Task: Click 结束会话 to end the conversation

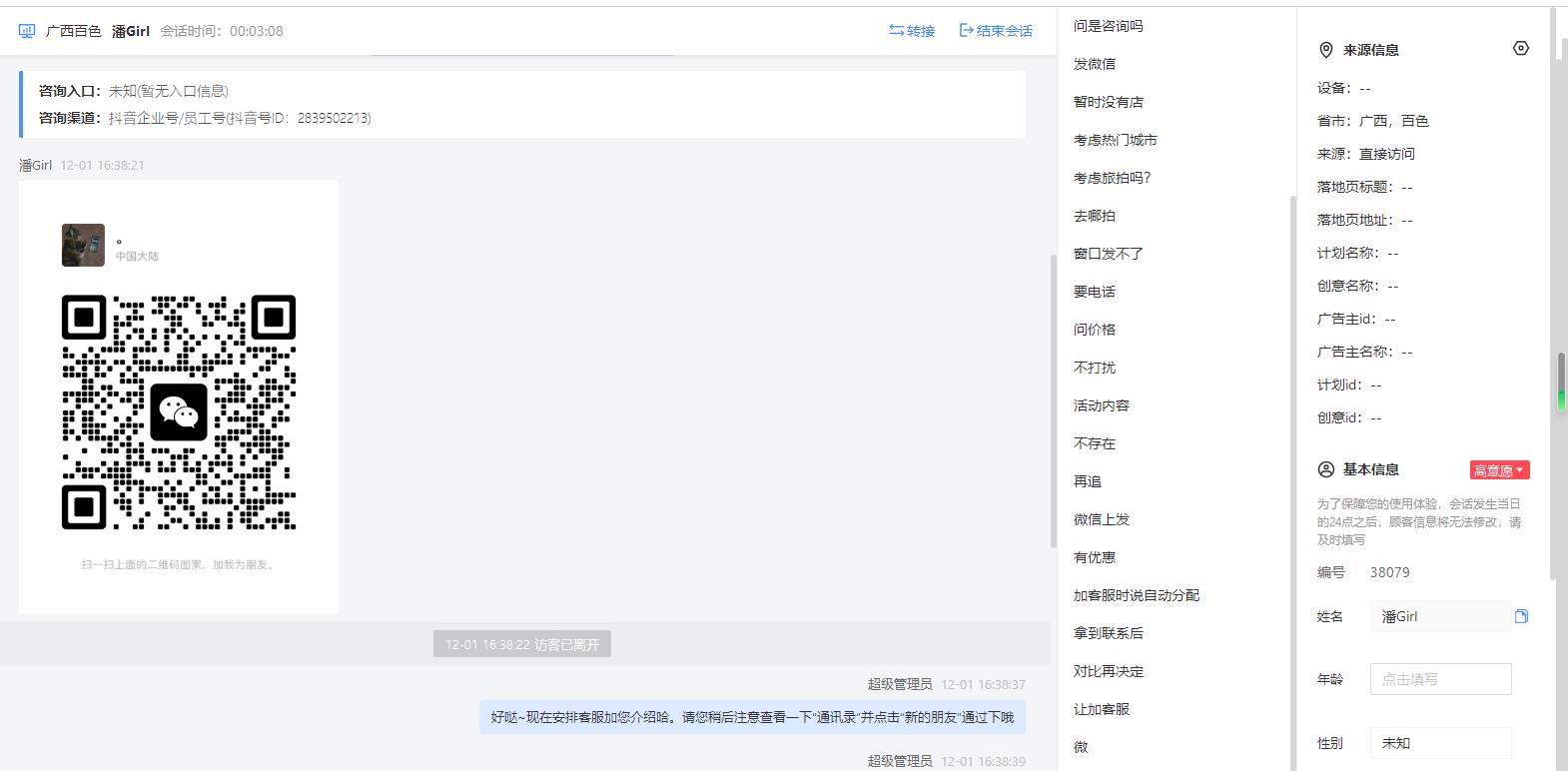Action: click(996, 31)
